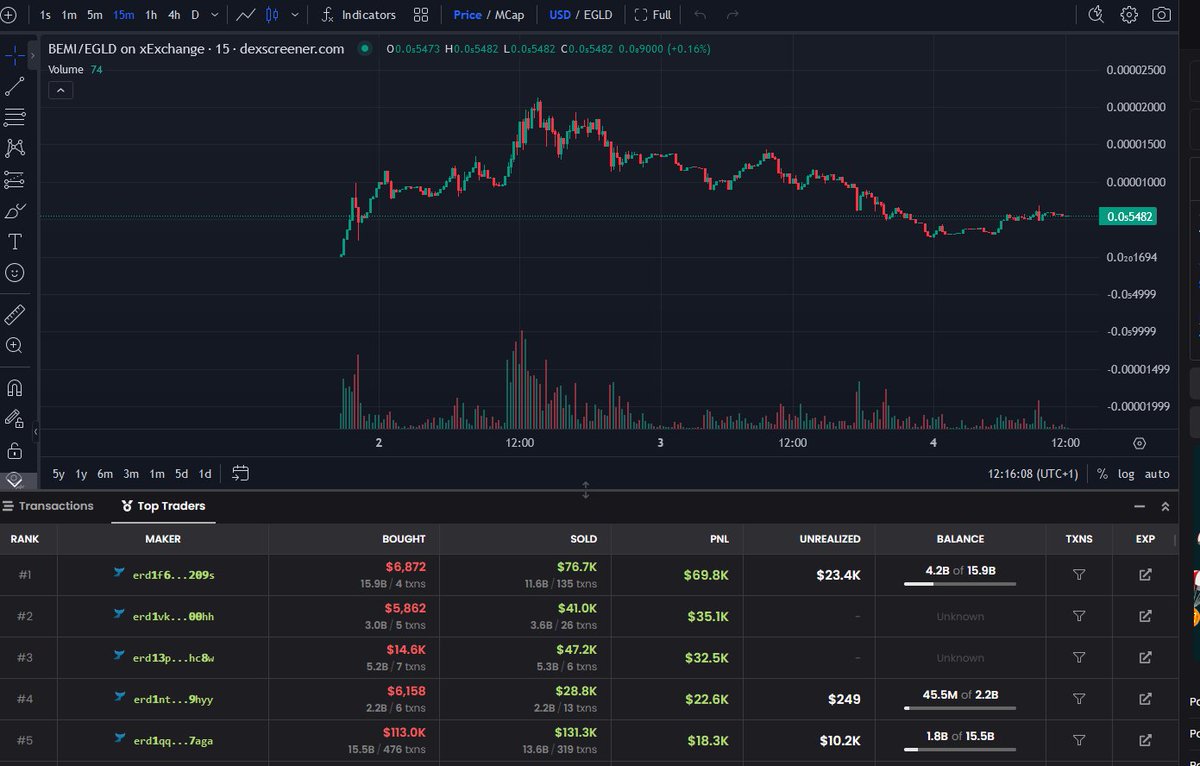1200x766 pixels.
Task: Filter transactions of erd1f6...209s
Action: 1079,575
